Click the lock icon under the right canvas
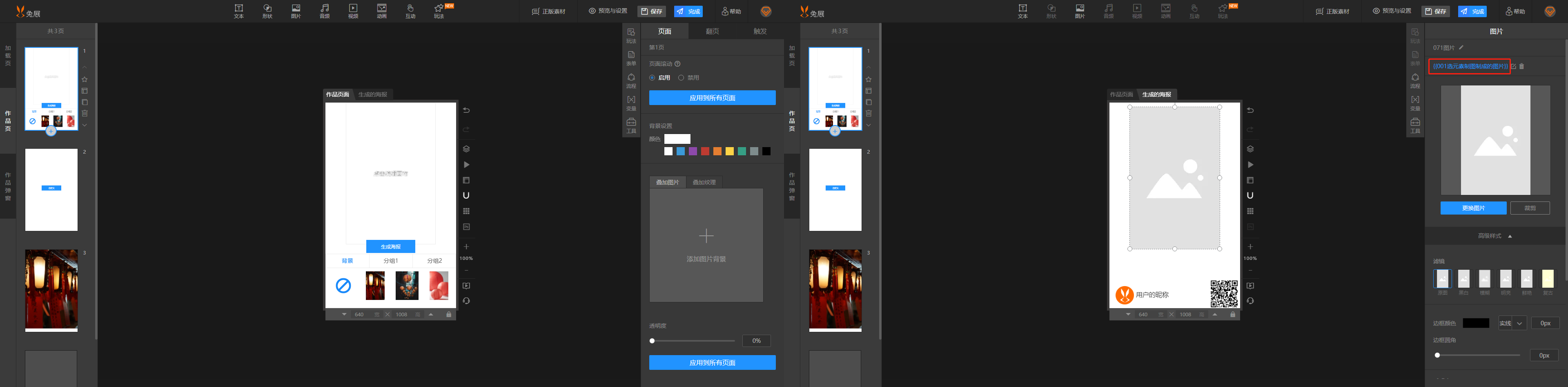1568x387 pixels. [x=1233, y=315]
